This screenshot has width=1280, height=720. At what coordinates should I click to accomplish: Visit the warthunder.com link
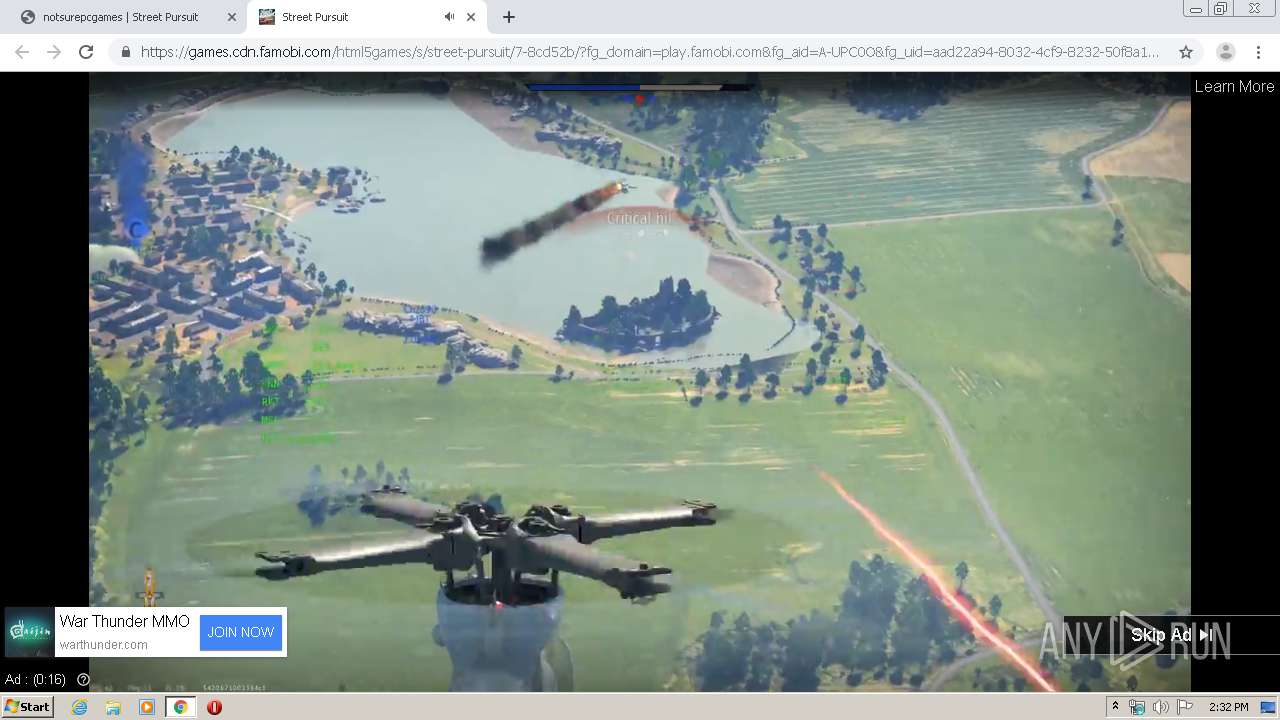[103, 645]
